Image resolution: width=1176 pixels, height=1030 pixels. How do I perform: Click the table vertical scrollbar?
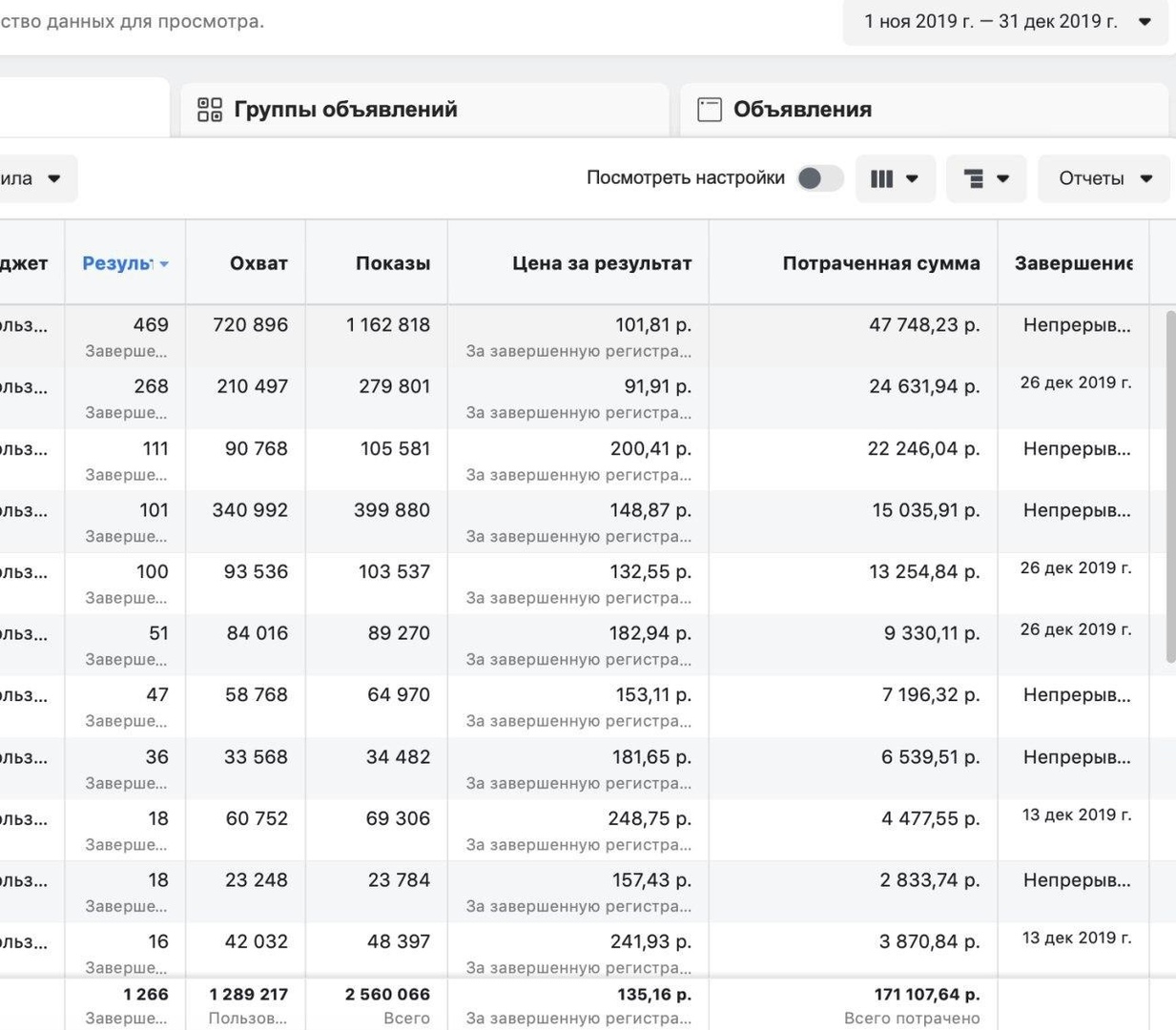coord(1171,486)
